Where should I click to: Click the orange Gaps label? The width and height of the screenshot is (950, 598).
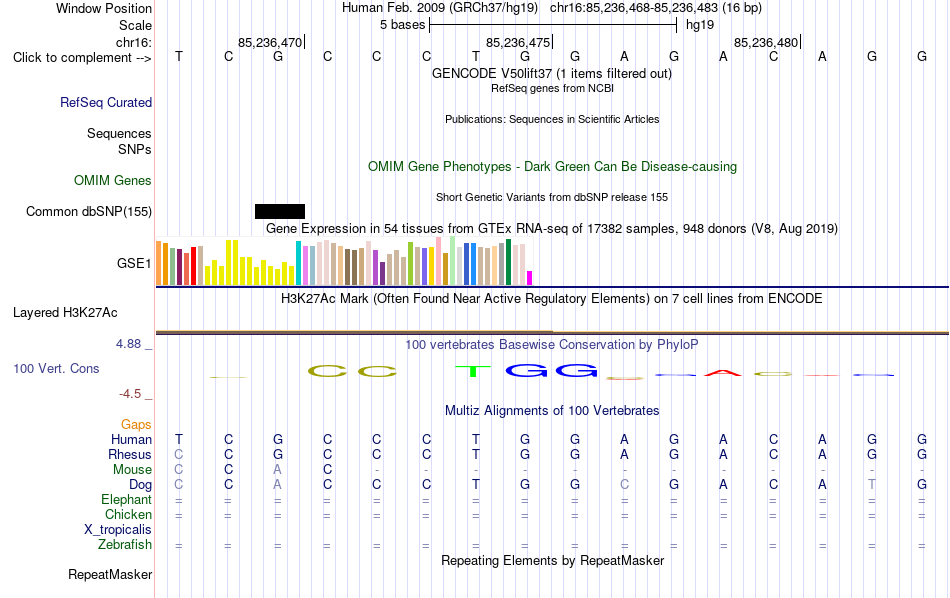(136, 425)
